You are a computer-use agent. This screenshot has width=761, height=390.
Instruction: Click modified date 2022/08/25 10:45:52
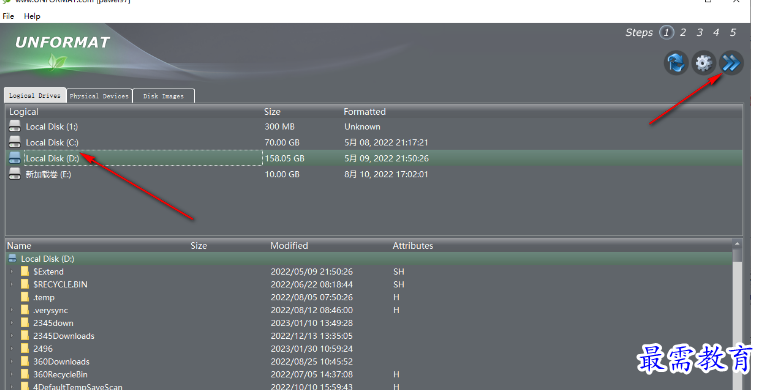click(x=312, y=361)
